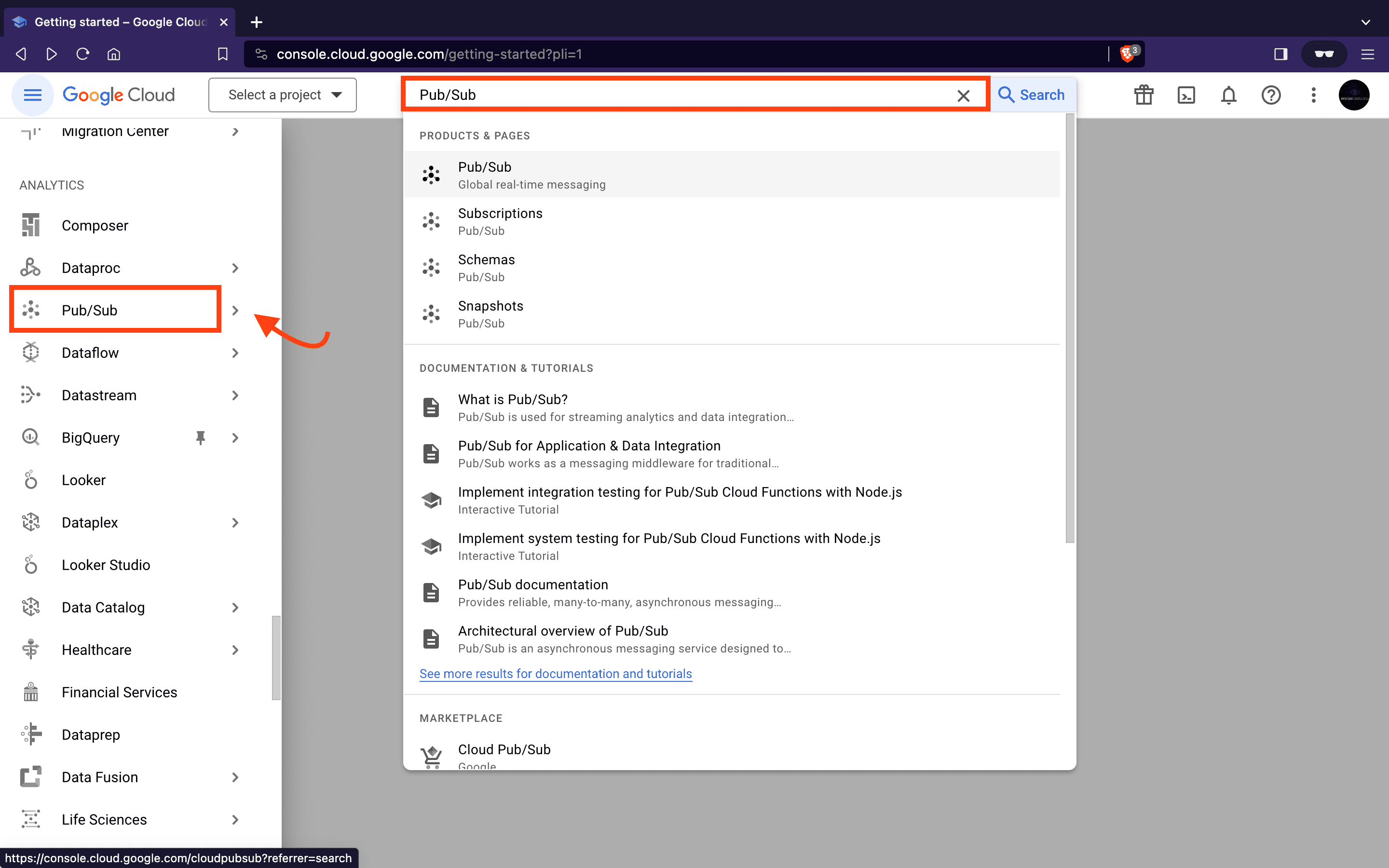Screen dimensions: 1389x868
Task: Clear the search box with X
Action: point(964,95)
